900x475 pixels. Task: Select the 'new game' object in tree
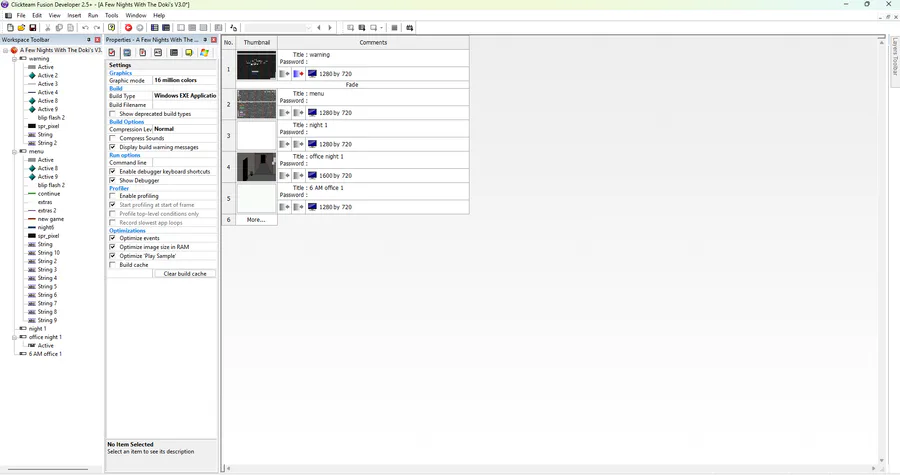click(x=51, y=219)
